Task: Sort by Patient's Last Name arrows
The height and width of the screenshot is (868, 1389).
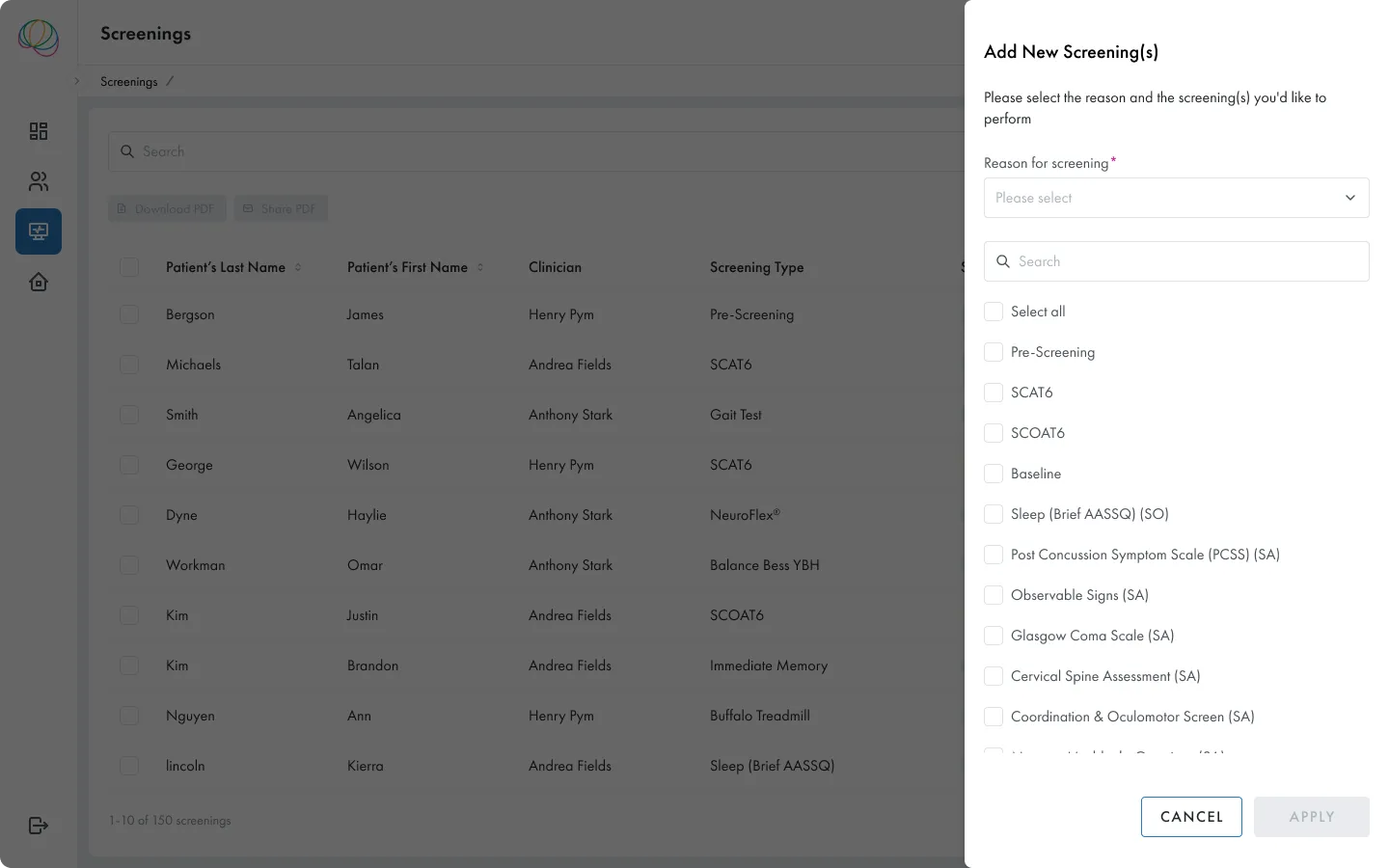Action: coord(298,267)
